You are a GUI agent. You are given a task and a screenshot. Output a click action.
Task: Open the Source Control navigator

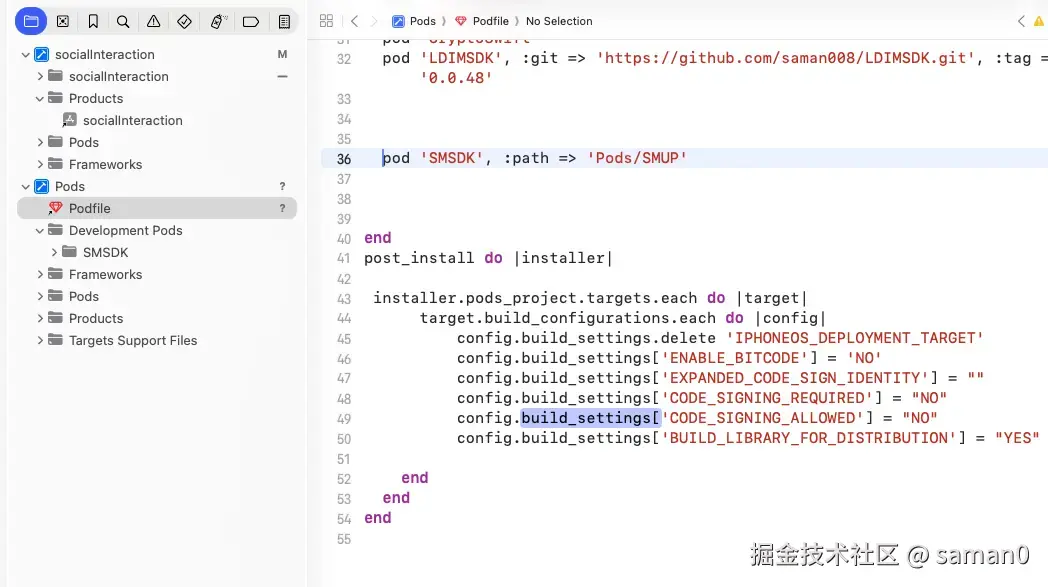click(63, 21)
